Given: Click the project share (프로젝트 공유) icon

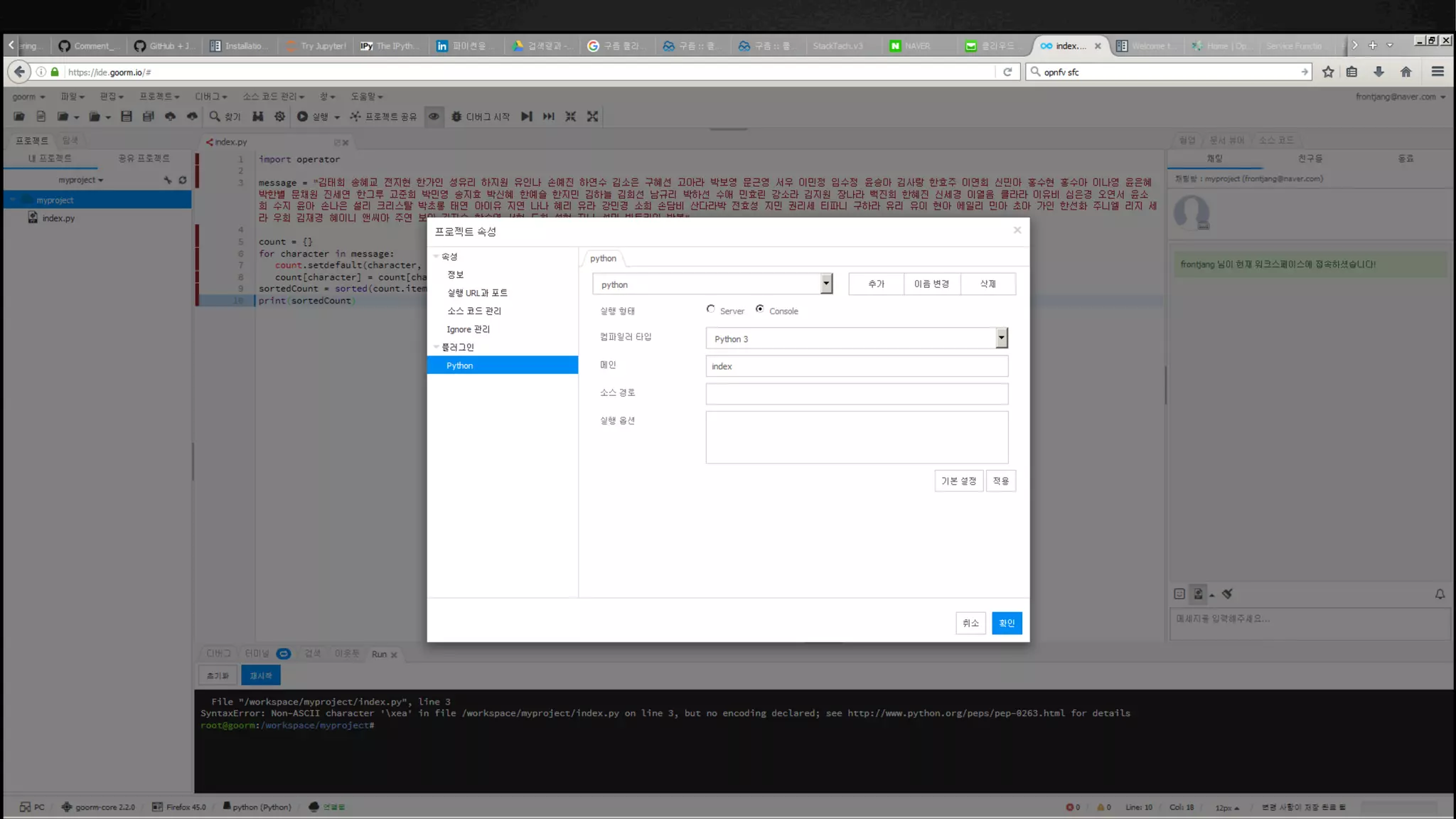Looking at the screenshot, I should click(355, 117).
